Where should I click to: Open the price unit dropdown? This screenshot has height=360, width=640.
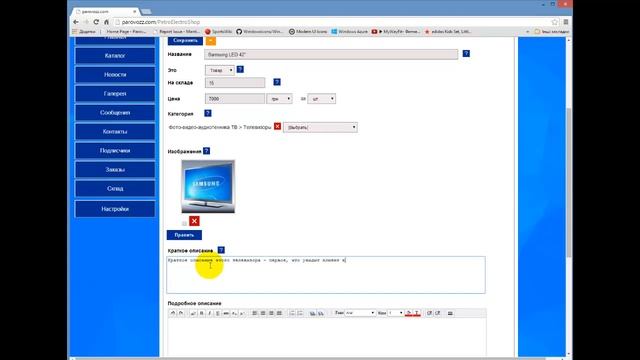(322, 99)
